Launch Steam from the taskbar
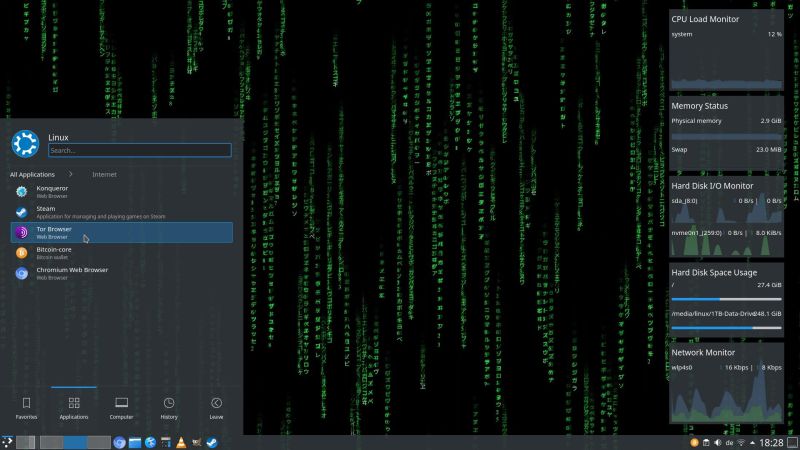The image size is (800, 450). click(212, 442)
